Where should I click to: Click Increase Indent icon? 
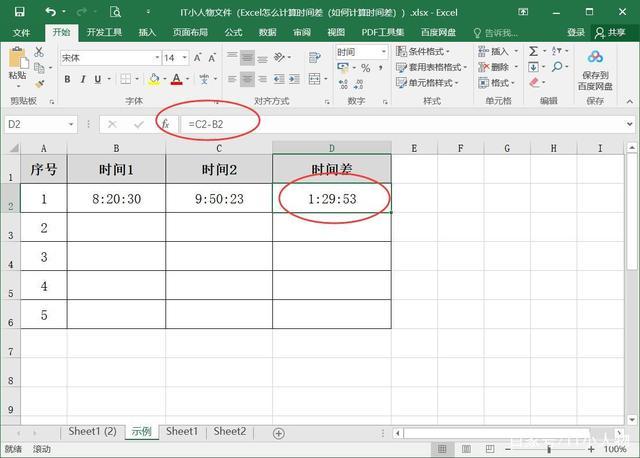pos(294,79)
